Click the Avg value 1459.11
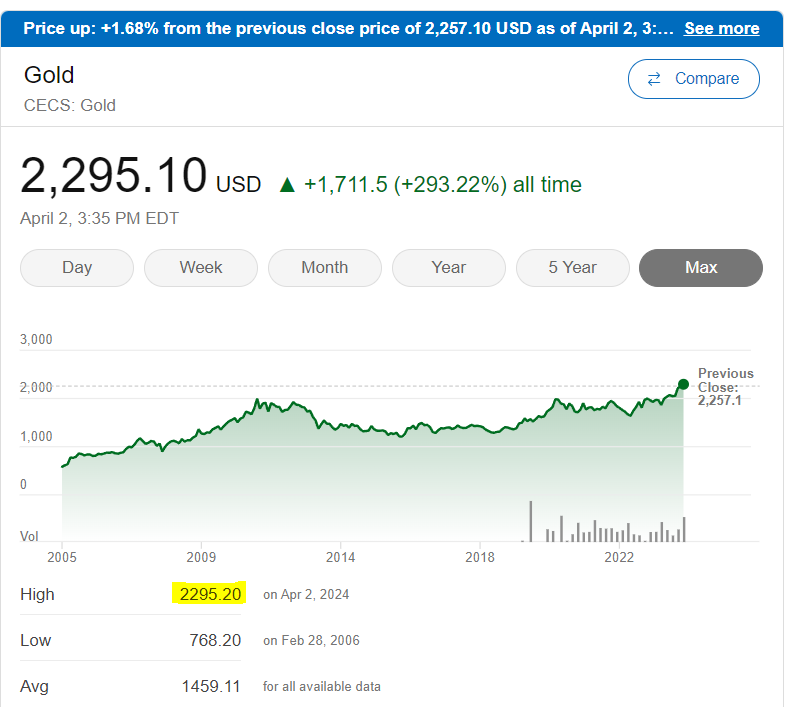The height and width of the screenshot is (707, 785). tap(211, 686)
